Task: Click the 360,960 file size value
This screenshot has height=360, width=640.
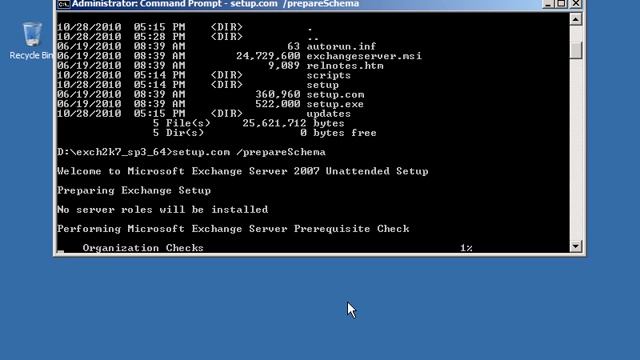Action: coord(278,95)
